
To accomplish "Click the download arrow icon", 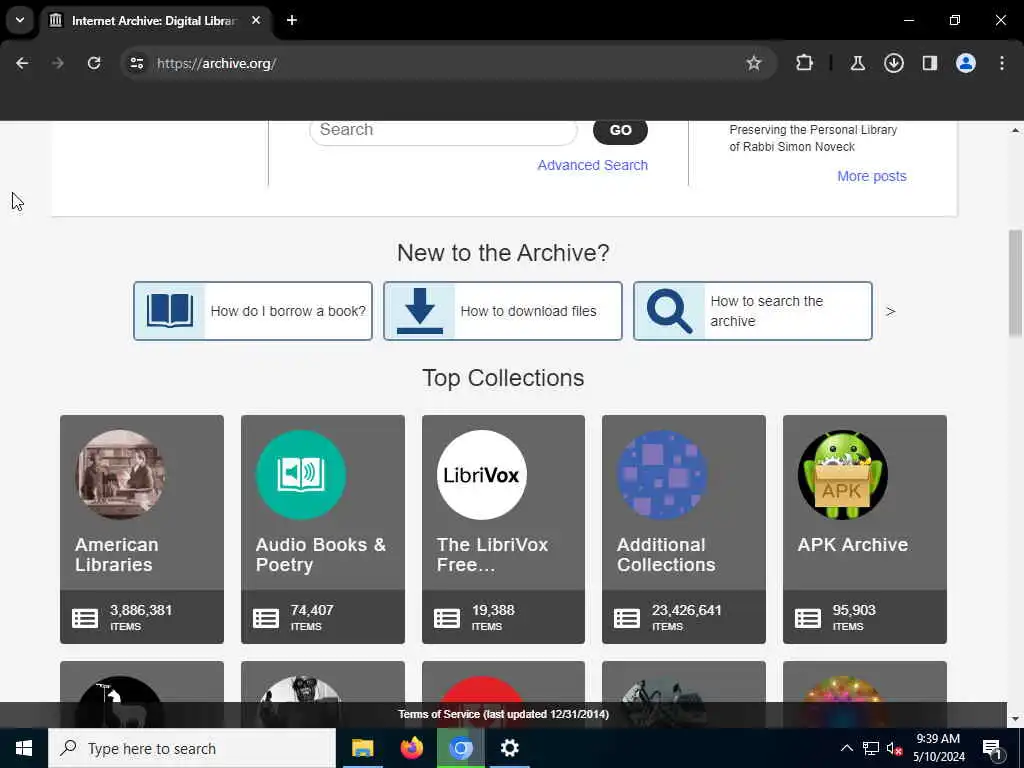I will [x=420, y=311].
